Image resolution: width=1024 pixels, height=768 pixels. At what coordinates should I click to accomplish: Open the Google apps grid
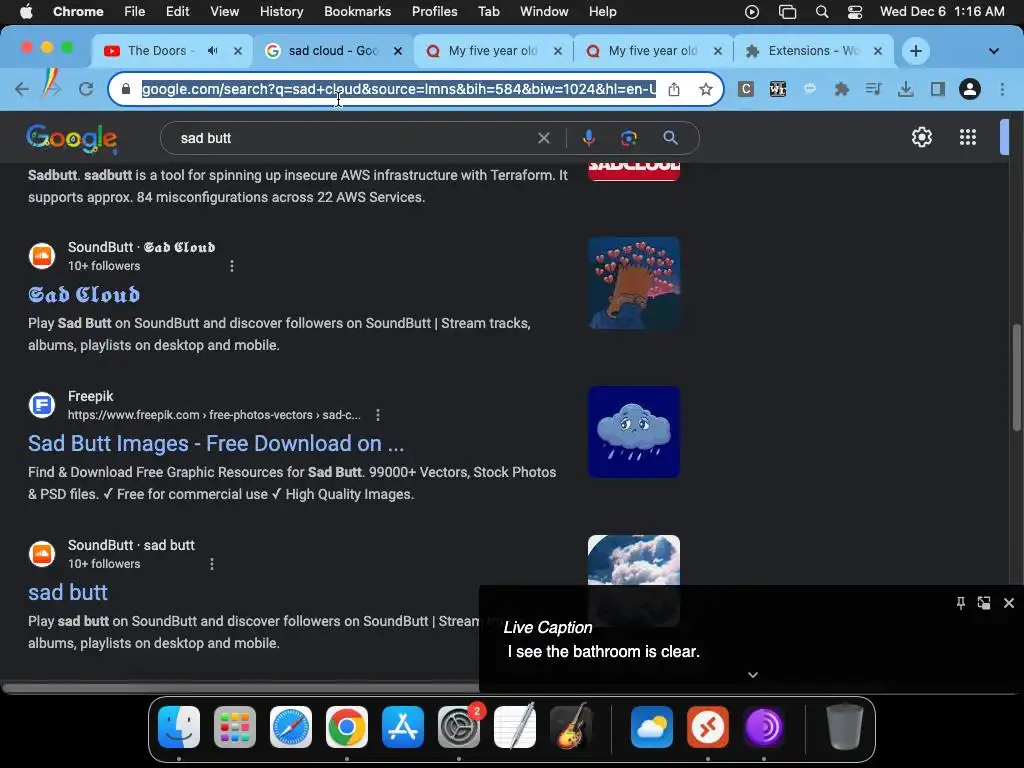click(x=967, y=137)
